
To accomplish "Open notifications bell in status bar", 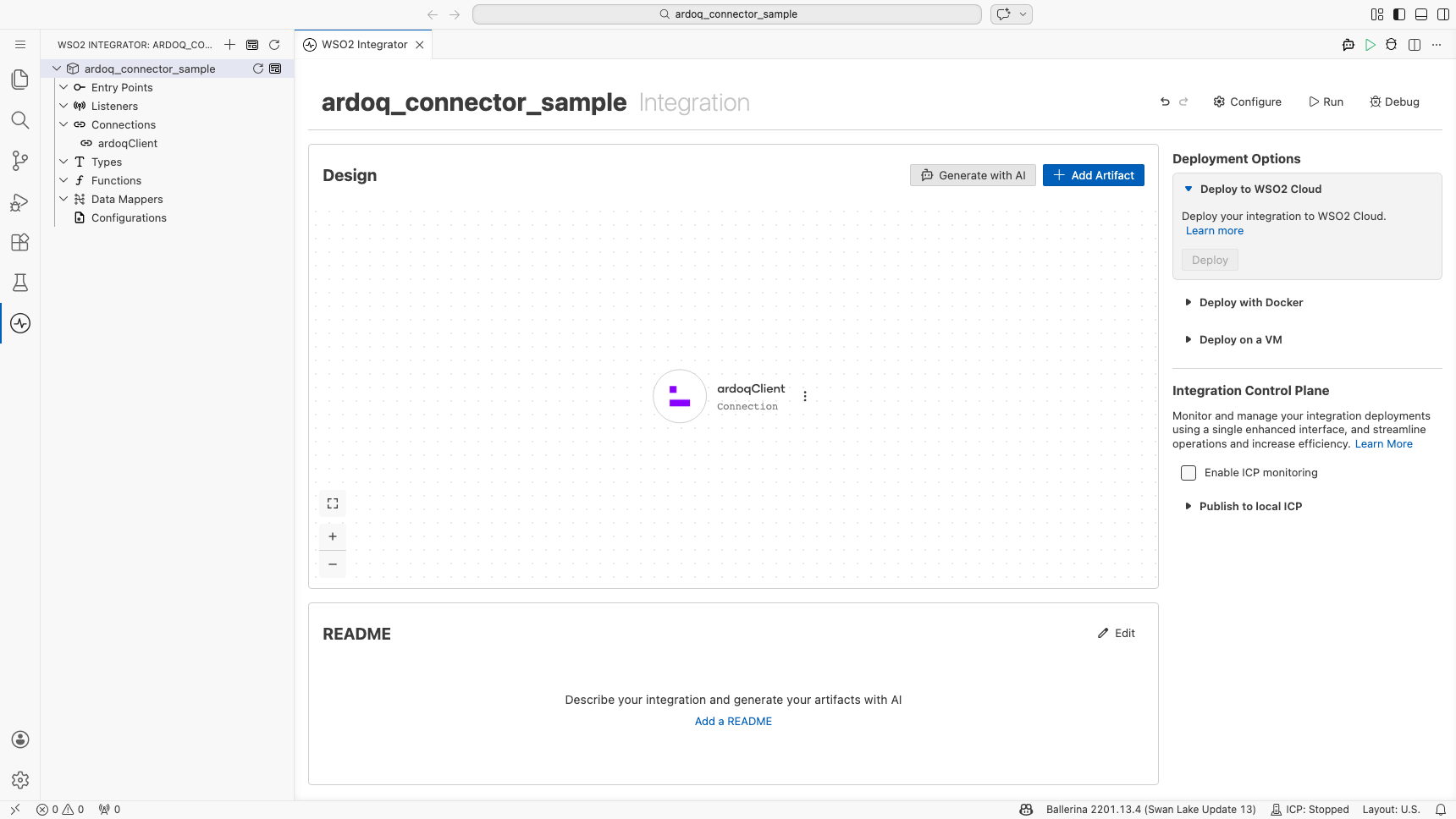I will click(1441, 810).
